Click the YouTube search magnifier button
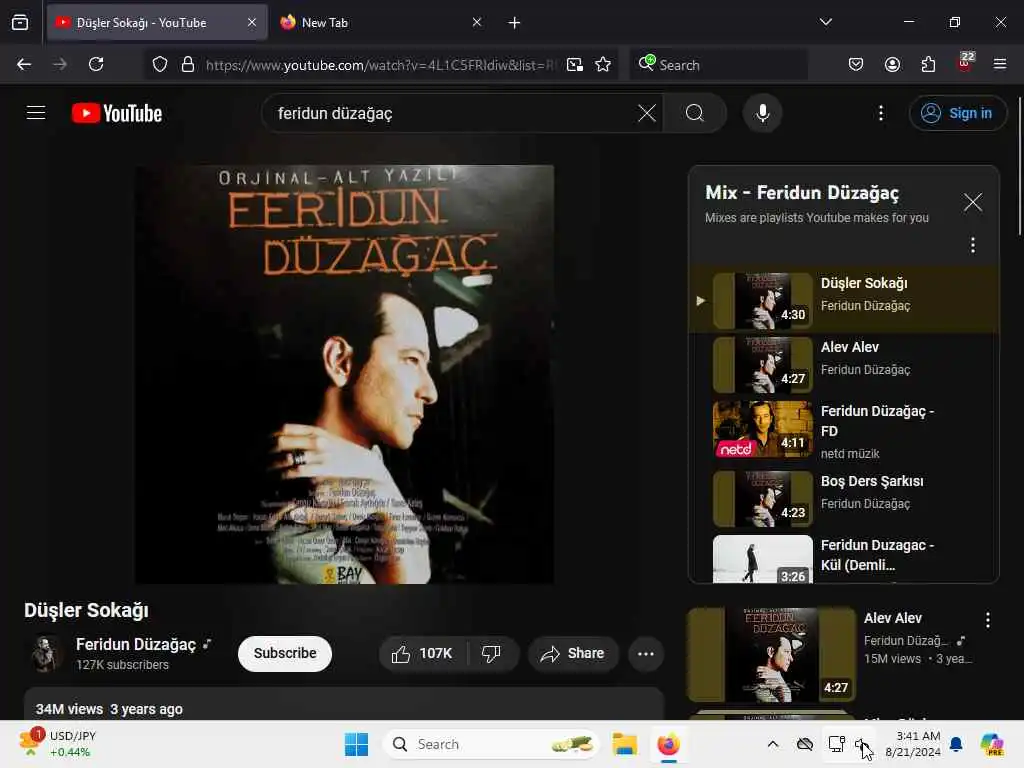Image resolution: width=1024 pixels, height=768 pixels. pos(695,113)
